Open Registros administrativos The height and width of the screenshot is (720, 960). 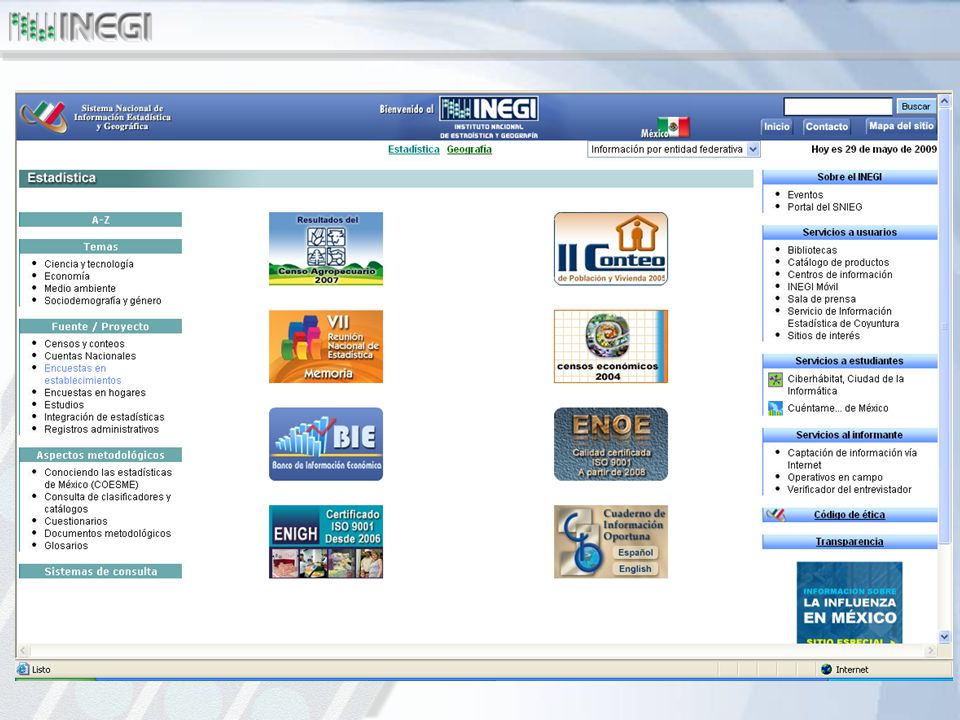101,429
